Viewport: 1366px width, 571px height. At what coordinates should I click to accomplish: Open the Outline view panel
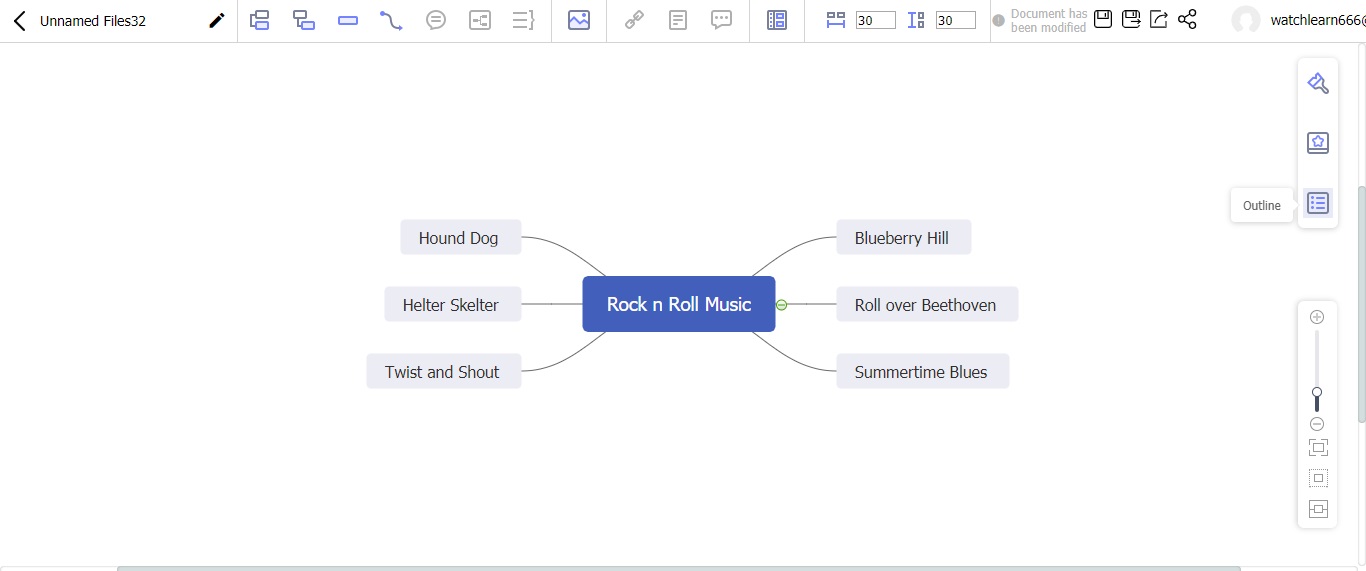(1317, 203)
